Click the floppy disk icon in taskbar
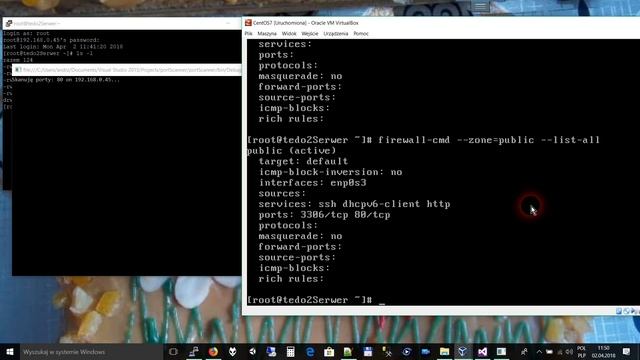This screenshot has height=360, width=640. [x=367, y=351]
